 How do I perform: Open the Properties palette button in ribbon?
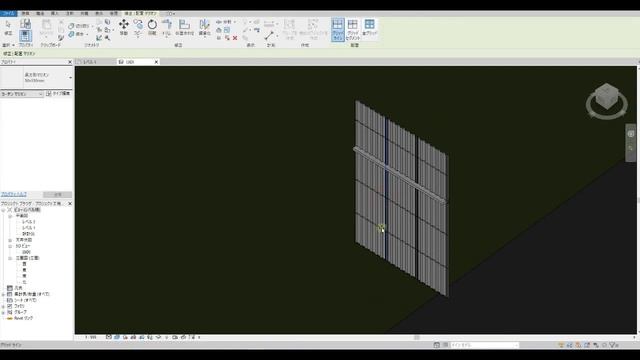pyautogui.click(x=25, y=36)
